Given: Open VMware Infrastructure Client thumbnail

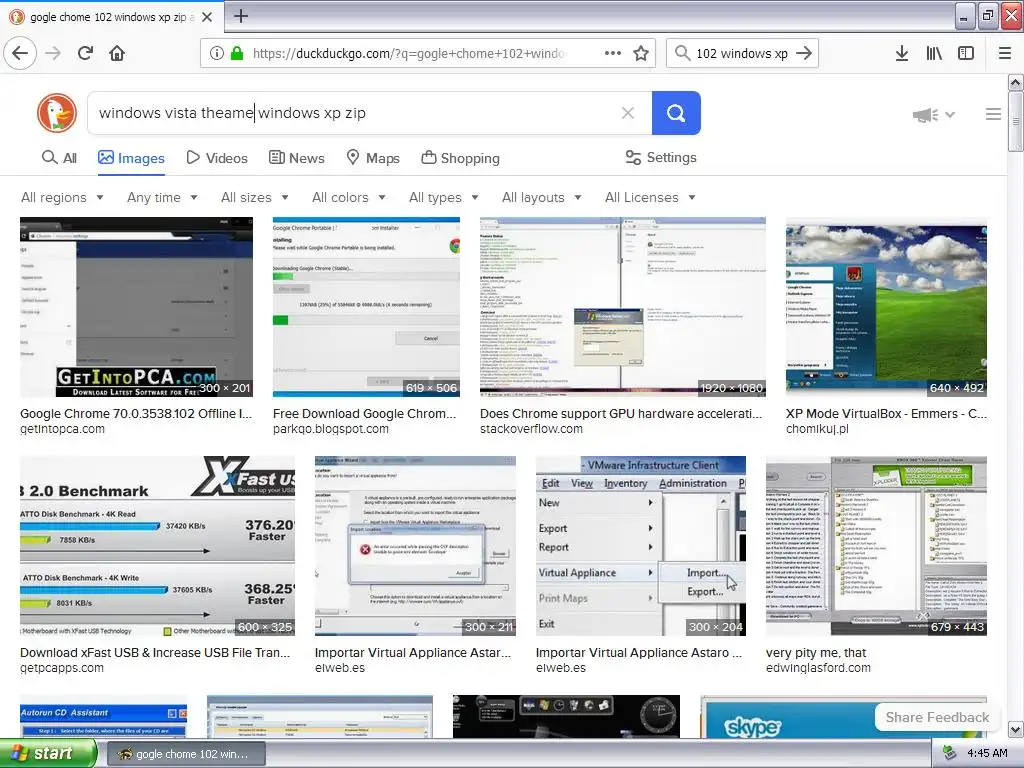Looking at the screenshot, I should tap(641, 546).
